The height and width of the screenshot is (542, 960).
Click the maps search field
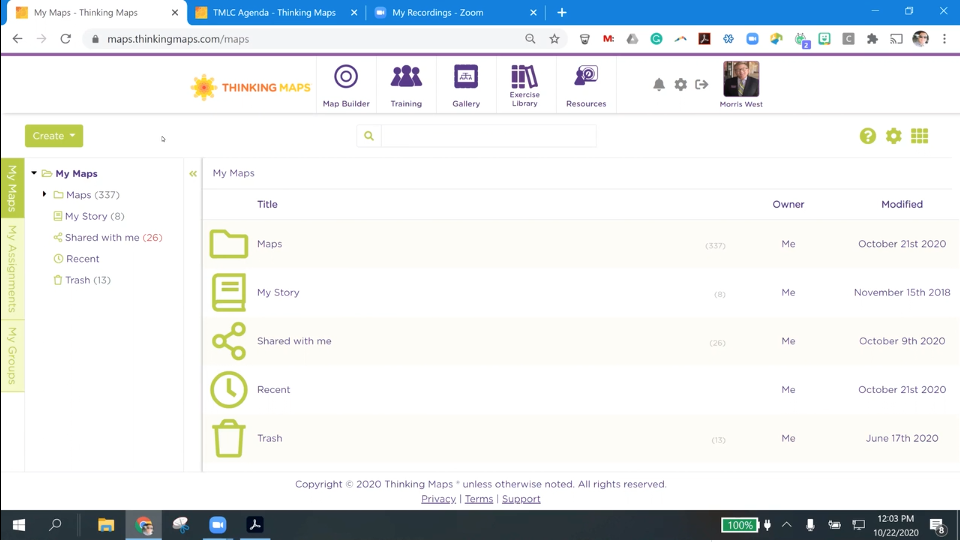click(x=489, y=136)
